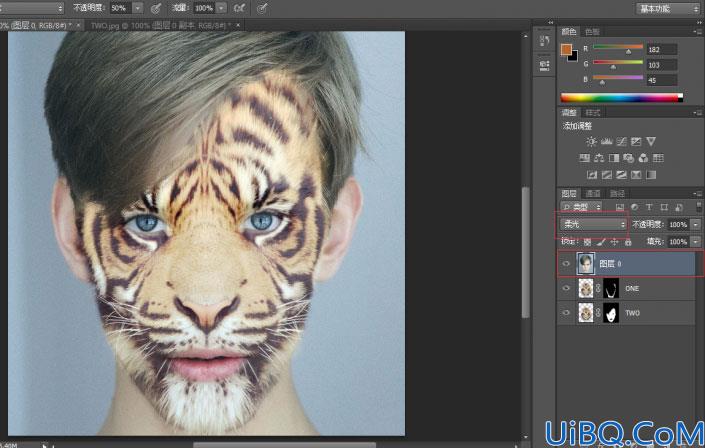Add a Channel Mixer adjustment layer

point(643,158)
